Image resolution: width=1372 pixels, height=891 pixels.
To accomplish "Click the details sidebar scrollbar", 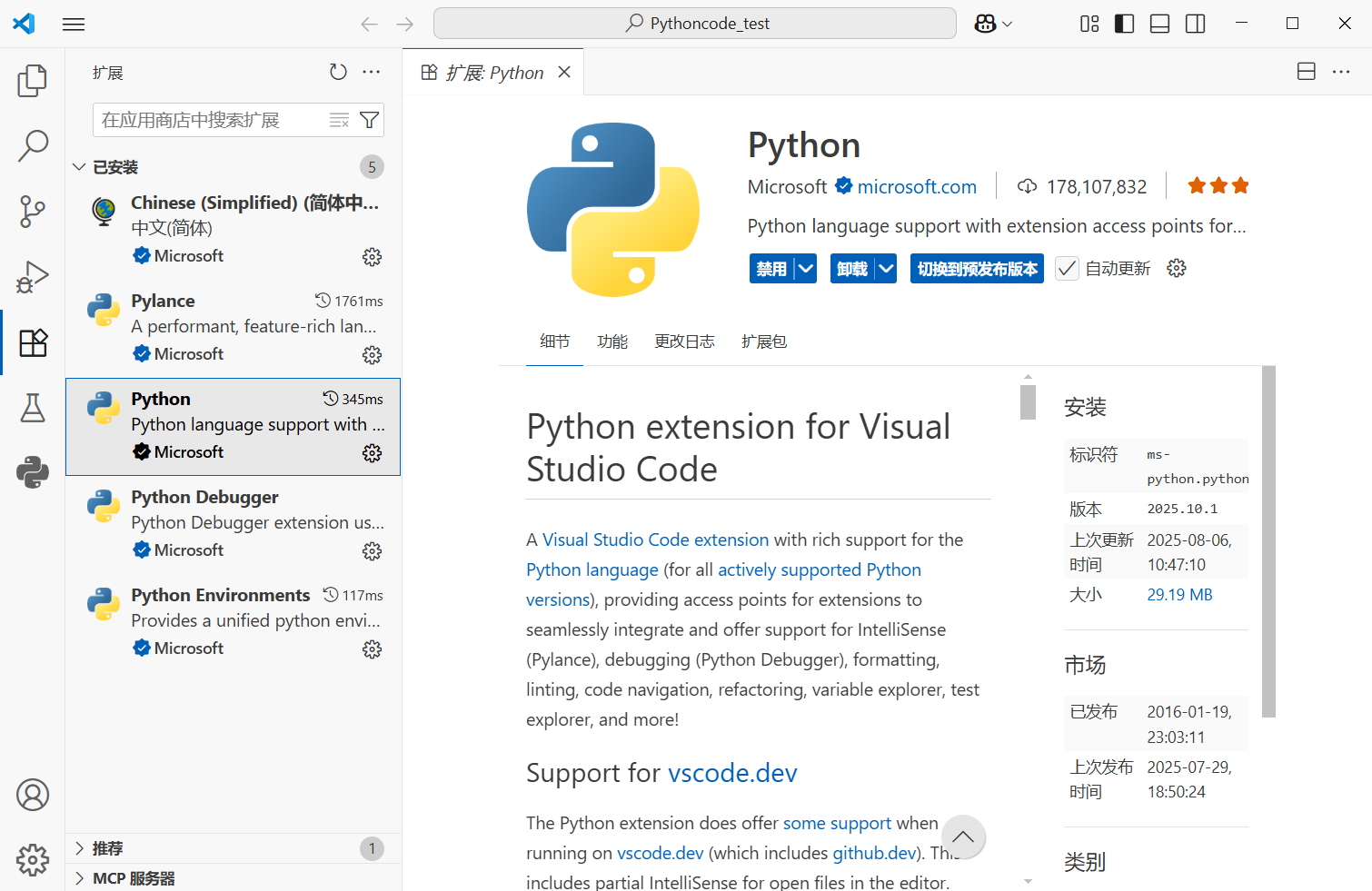I will point(1268,541).
